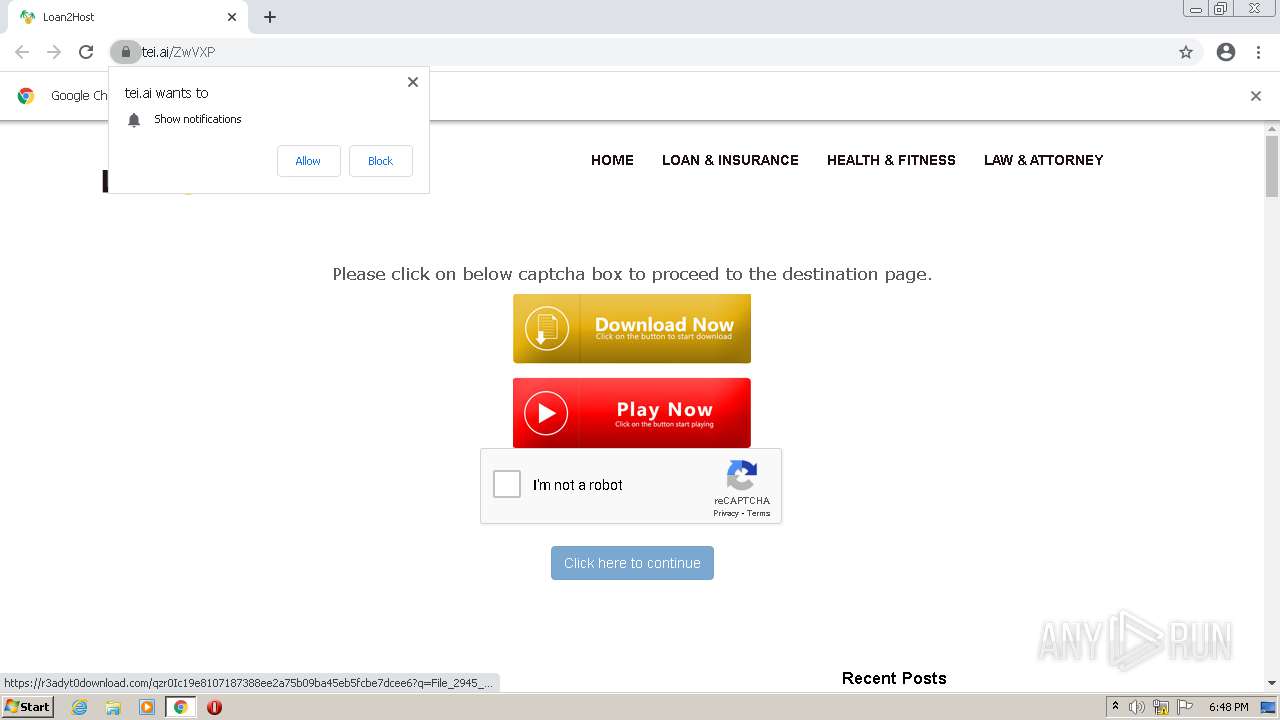This screenshot has height=720, width=1280.
Task: Open the Windows Start menu
Action: tap(27, 707)
